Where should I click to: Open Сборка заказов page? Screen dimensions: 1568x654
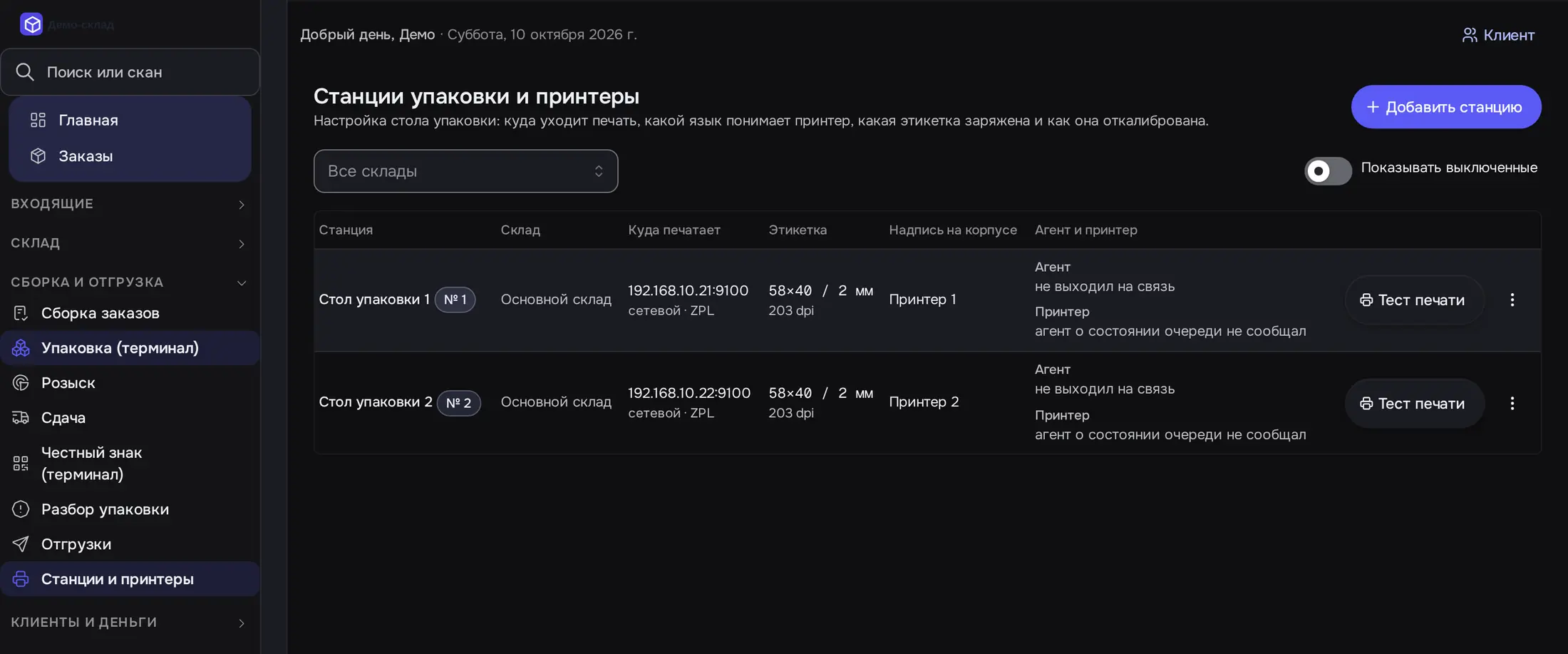click(x=130, y=312)
